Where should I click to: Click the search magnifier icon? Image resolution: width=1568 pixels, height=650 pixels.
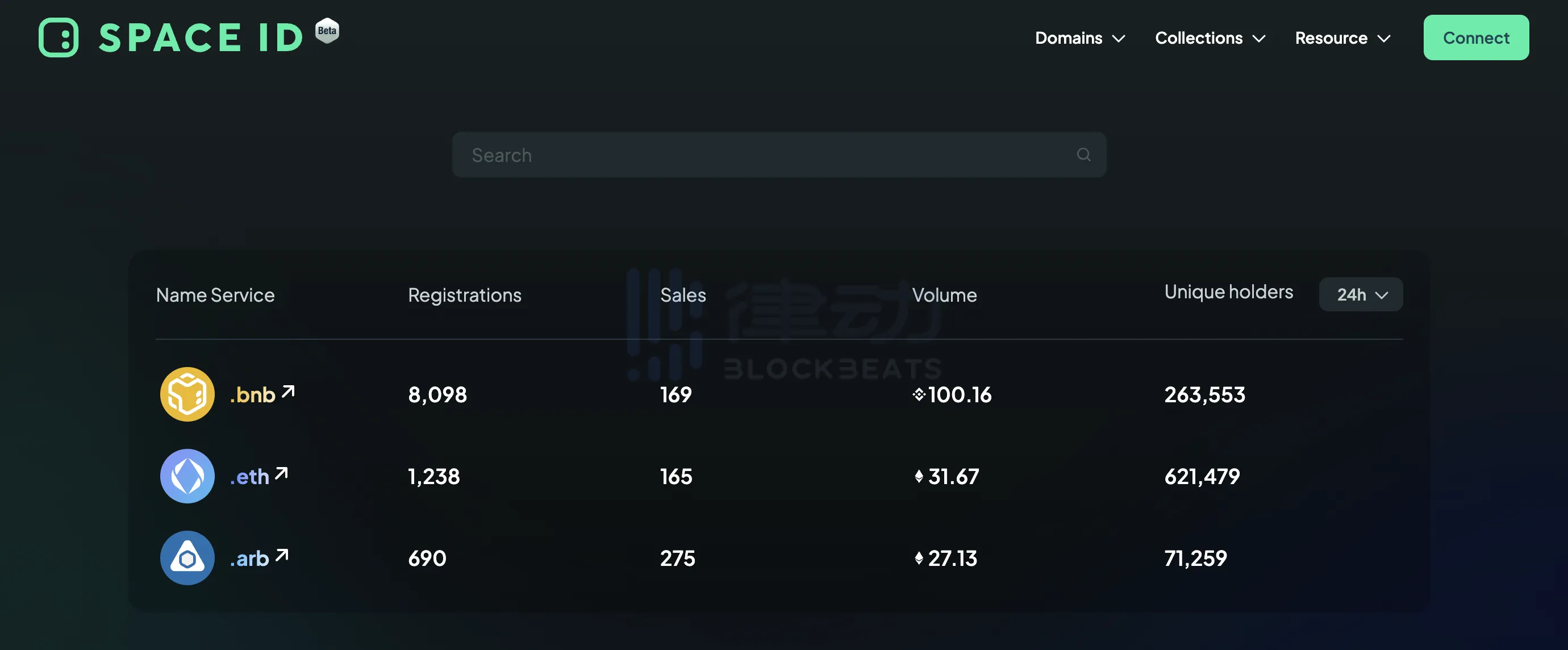[x=1083, y=155]
